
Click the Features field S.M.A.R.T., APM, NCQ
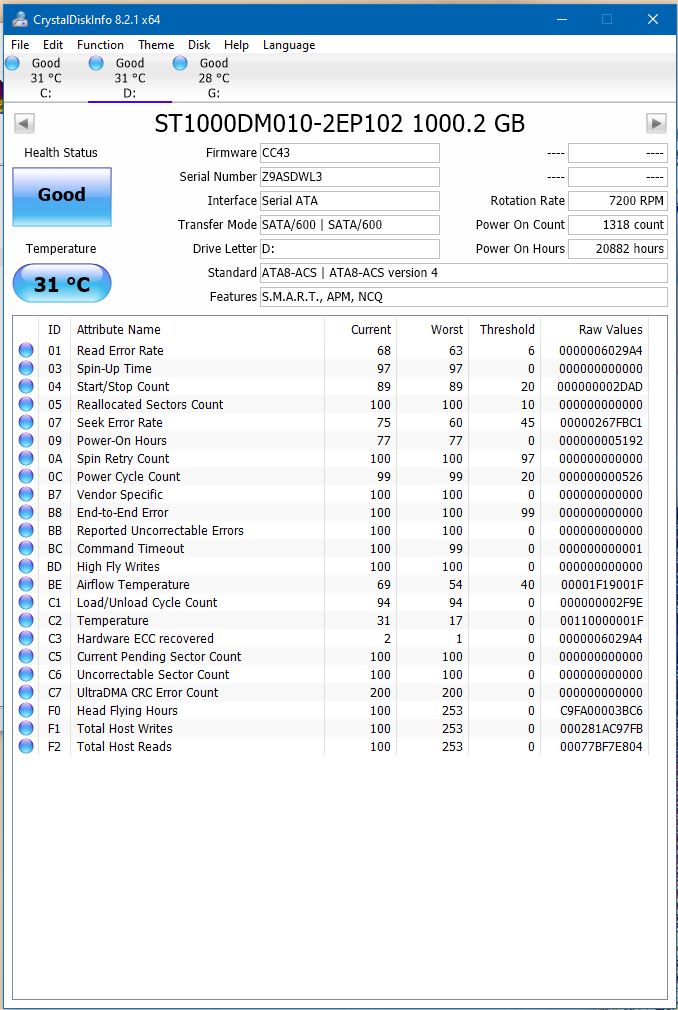coord(464,296)
